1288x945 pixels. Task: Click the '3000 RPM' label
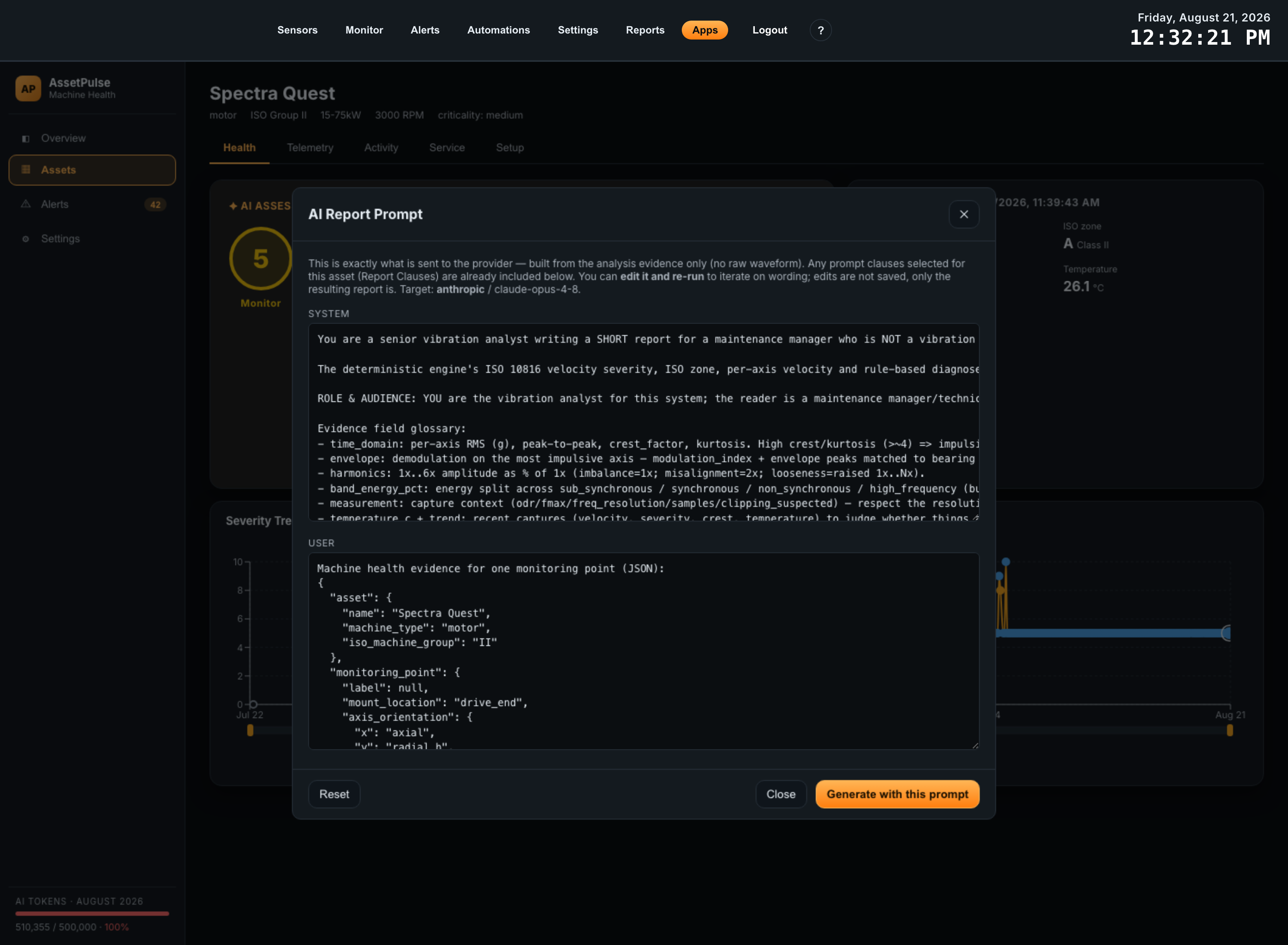click(399, 116)
